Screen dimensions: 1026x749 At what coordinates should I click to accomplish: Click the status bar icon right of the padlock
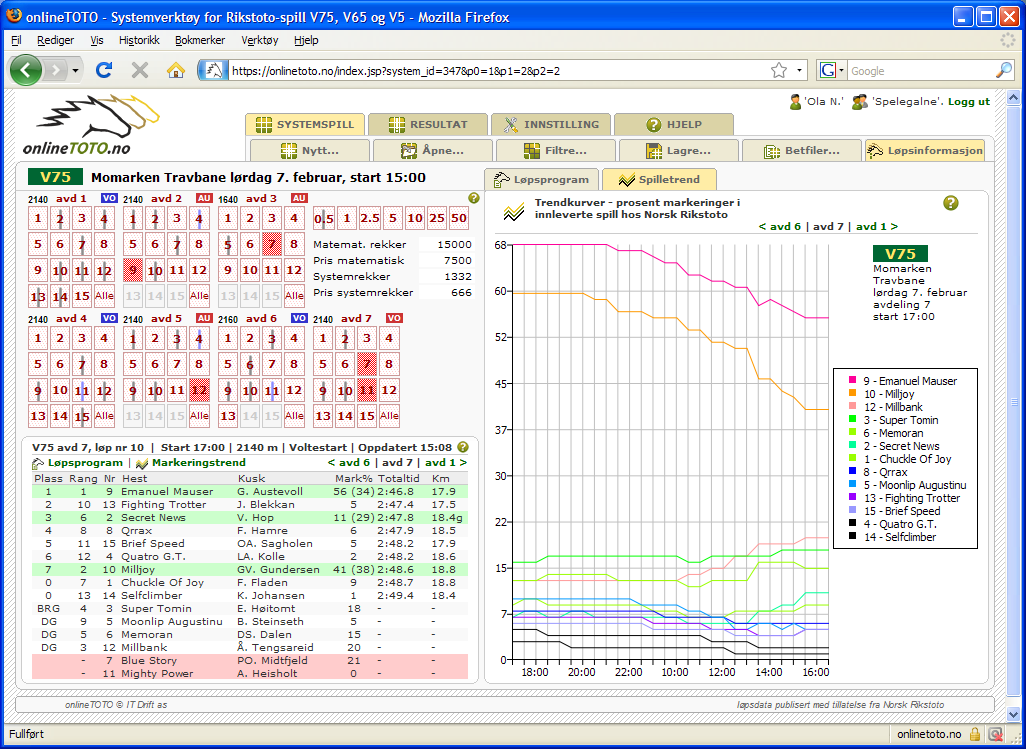point(996,734)
